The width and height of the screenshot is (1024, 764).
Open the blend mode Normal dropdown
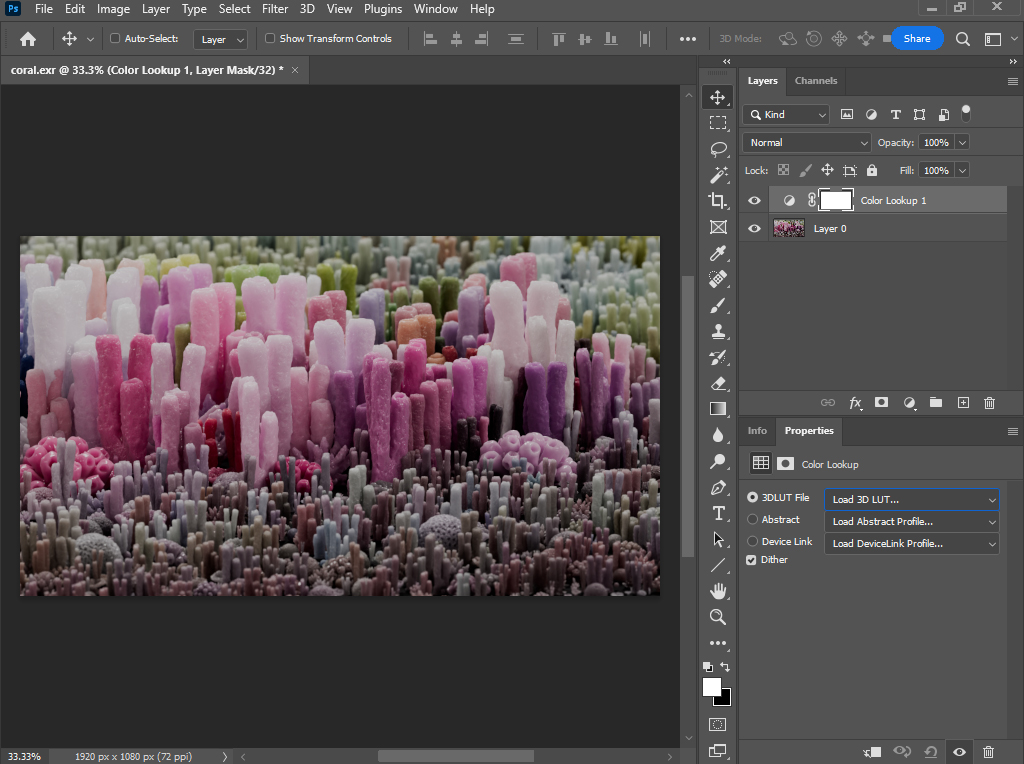[x=808, y=143]
